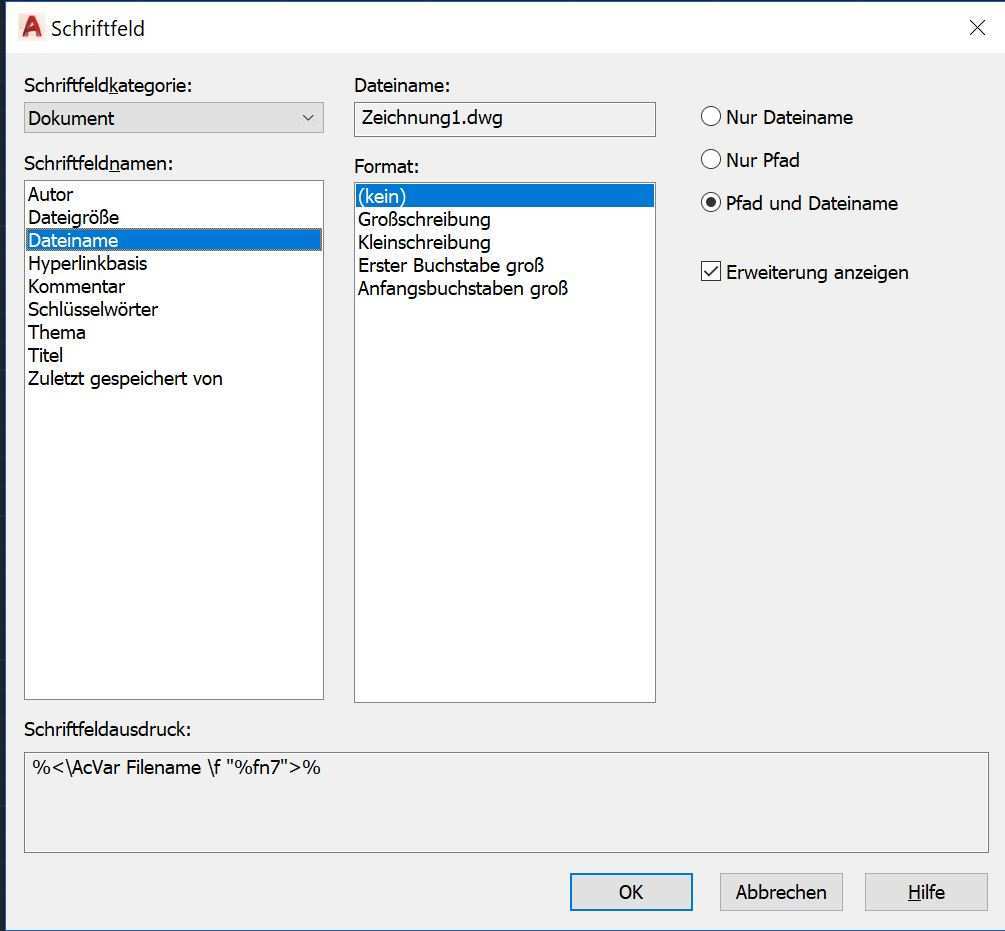
Task: Close the Schriftfeld dialog window
Action: coord(977,28)
